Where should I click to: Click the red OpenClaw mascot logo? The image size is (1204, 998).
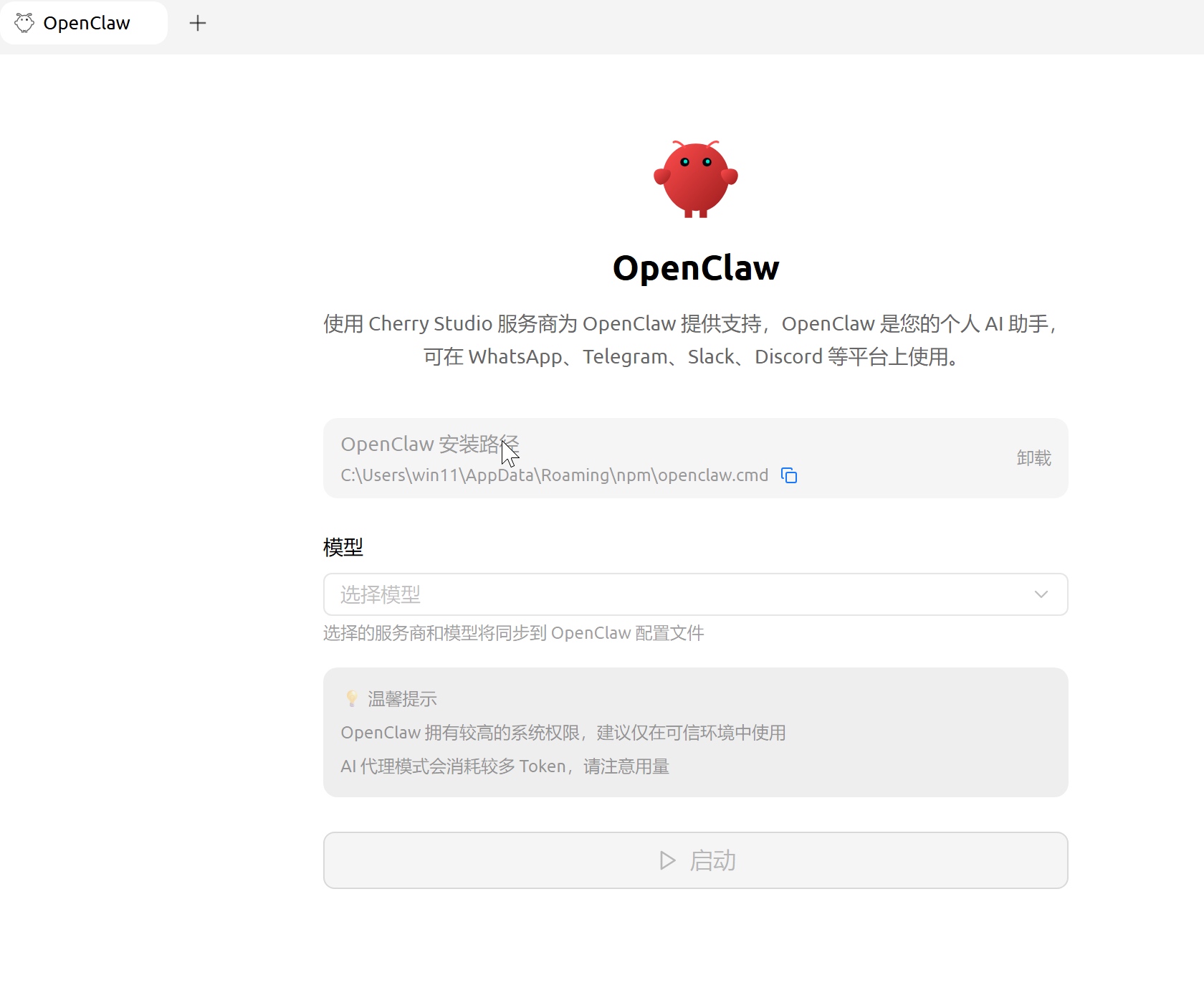(x=695, y=179)
